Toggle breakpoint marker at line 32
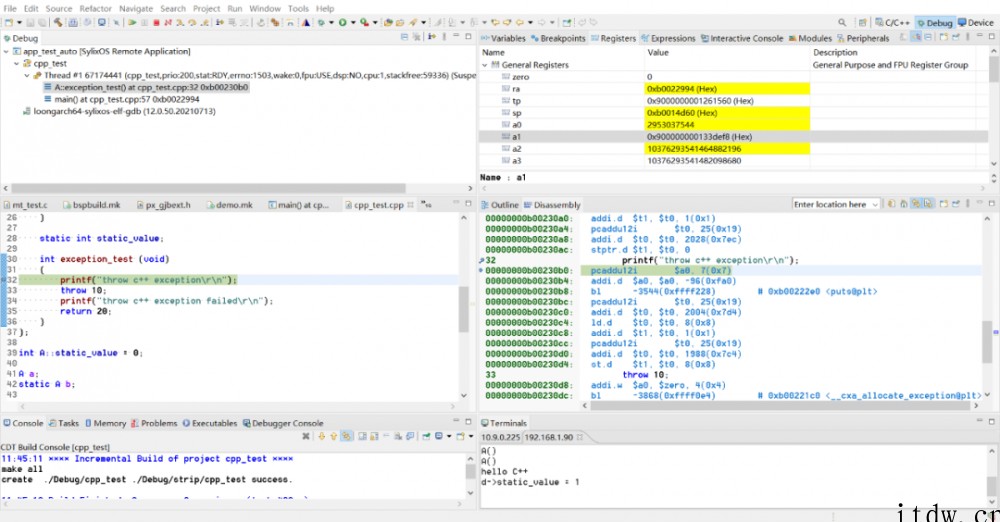 click(x=3, y=280)
